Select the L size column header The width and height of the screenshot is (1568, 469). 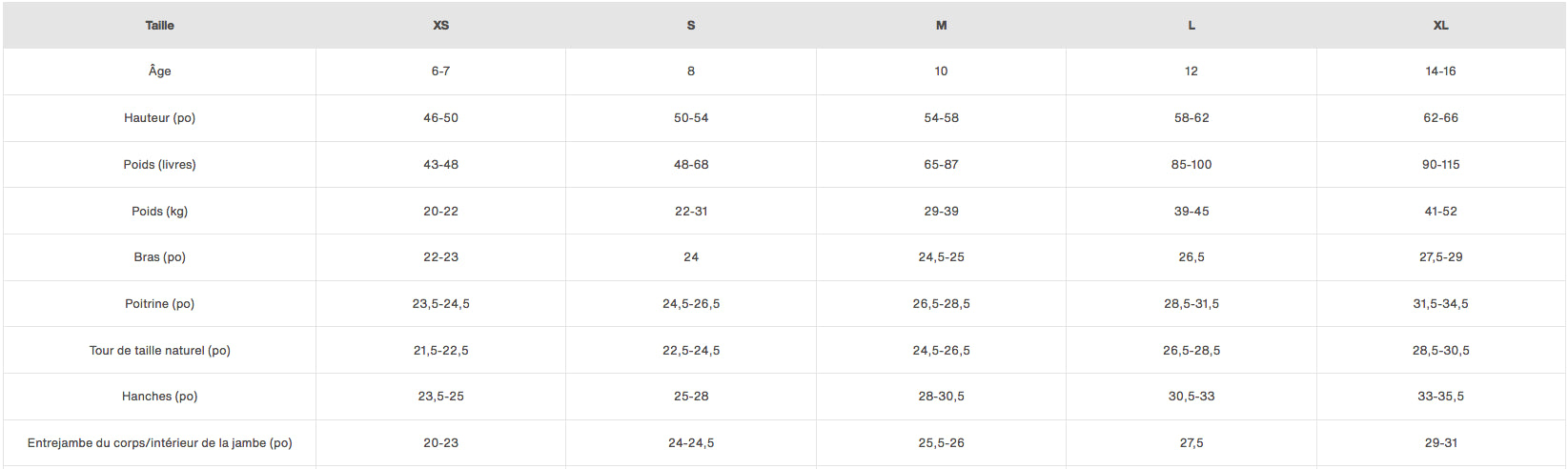[x=1191, y=26]
